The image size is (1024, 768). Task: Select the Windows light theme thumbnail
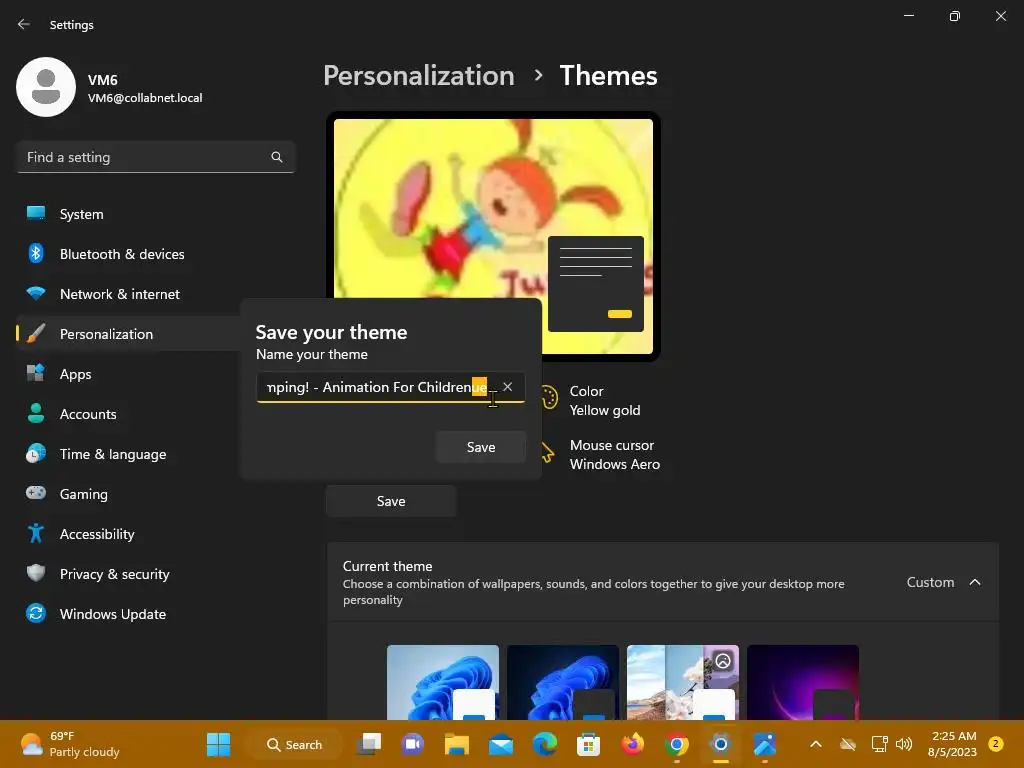443,682
